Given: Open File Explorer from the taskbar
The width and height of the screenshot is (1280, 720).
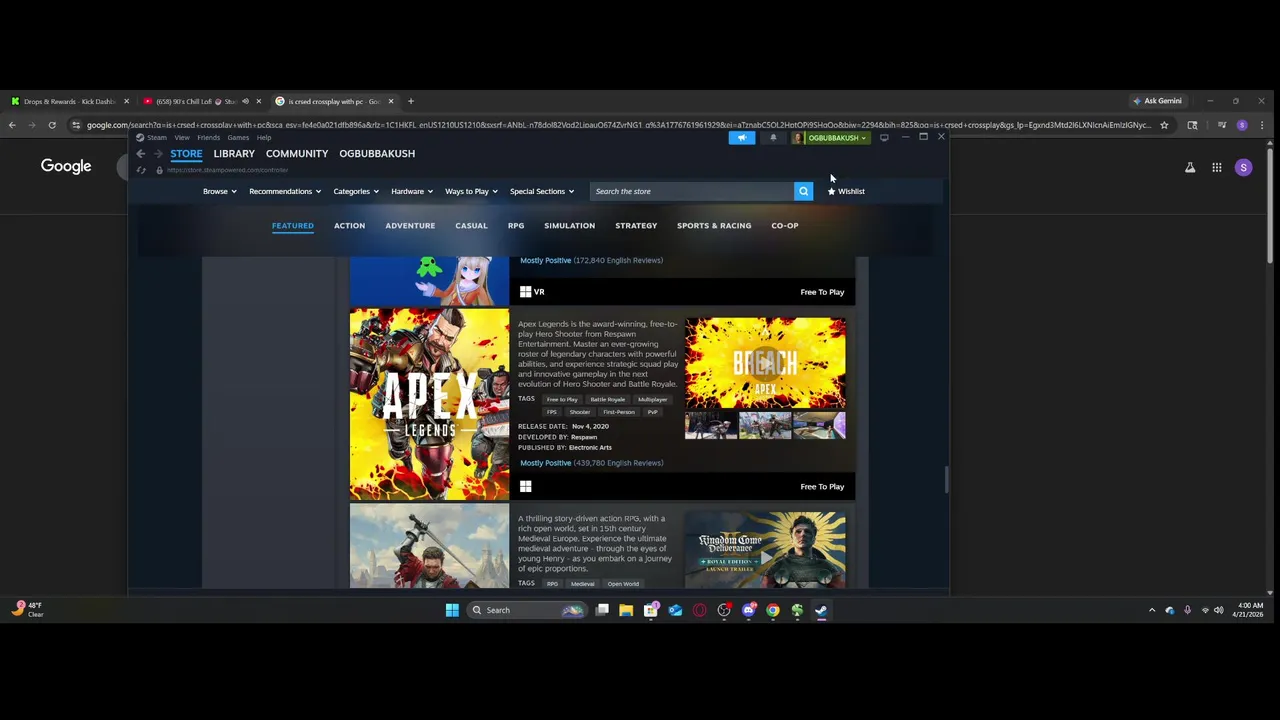Looking at the screenshot, I should point(626,610).
